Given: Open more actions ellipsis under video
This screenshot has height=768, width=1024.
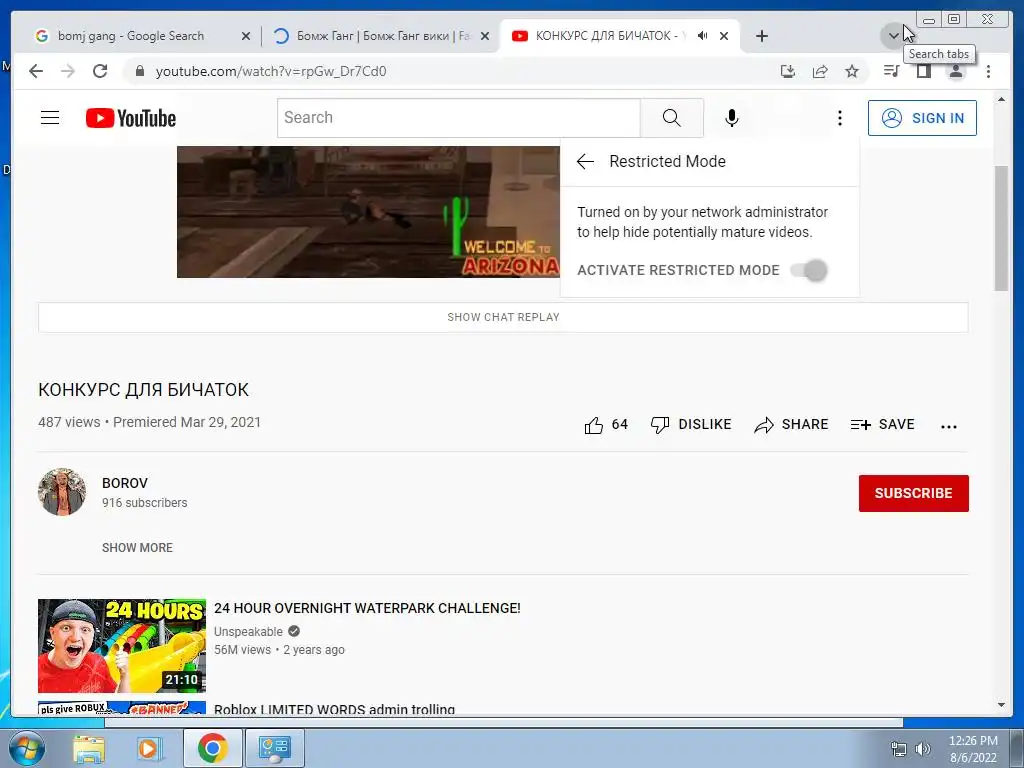Looking at the screenshot, I should click(948, 426).
